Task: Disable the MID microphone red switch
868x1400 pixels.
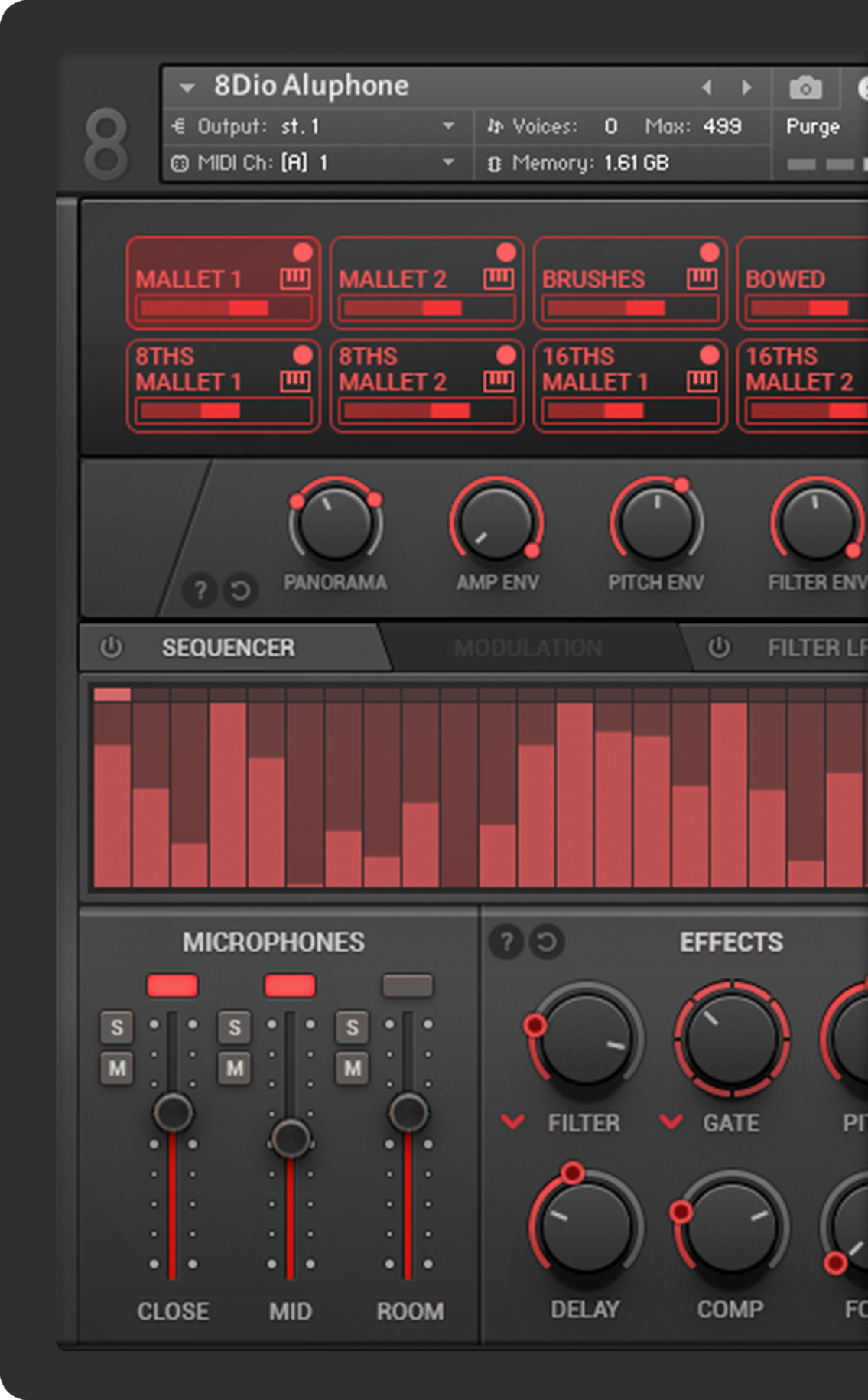Action: pos(290,985)
